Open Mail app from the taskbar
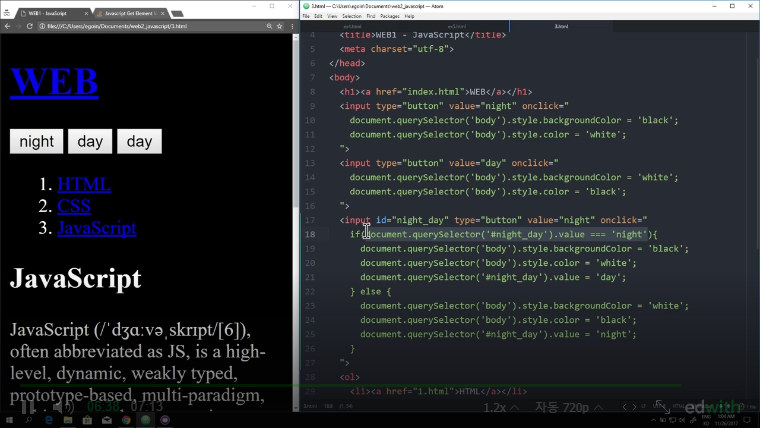760x428 pixels. pyautogui.click(x=107, y=420)
